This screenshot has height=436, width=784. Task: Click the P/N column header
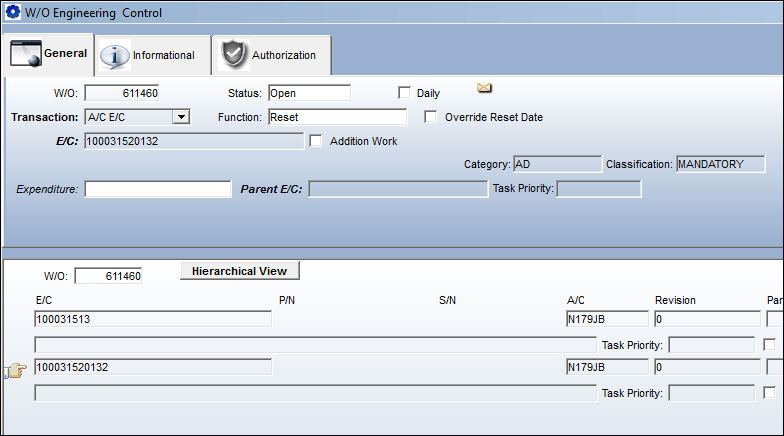[x=286, y=300]
